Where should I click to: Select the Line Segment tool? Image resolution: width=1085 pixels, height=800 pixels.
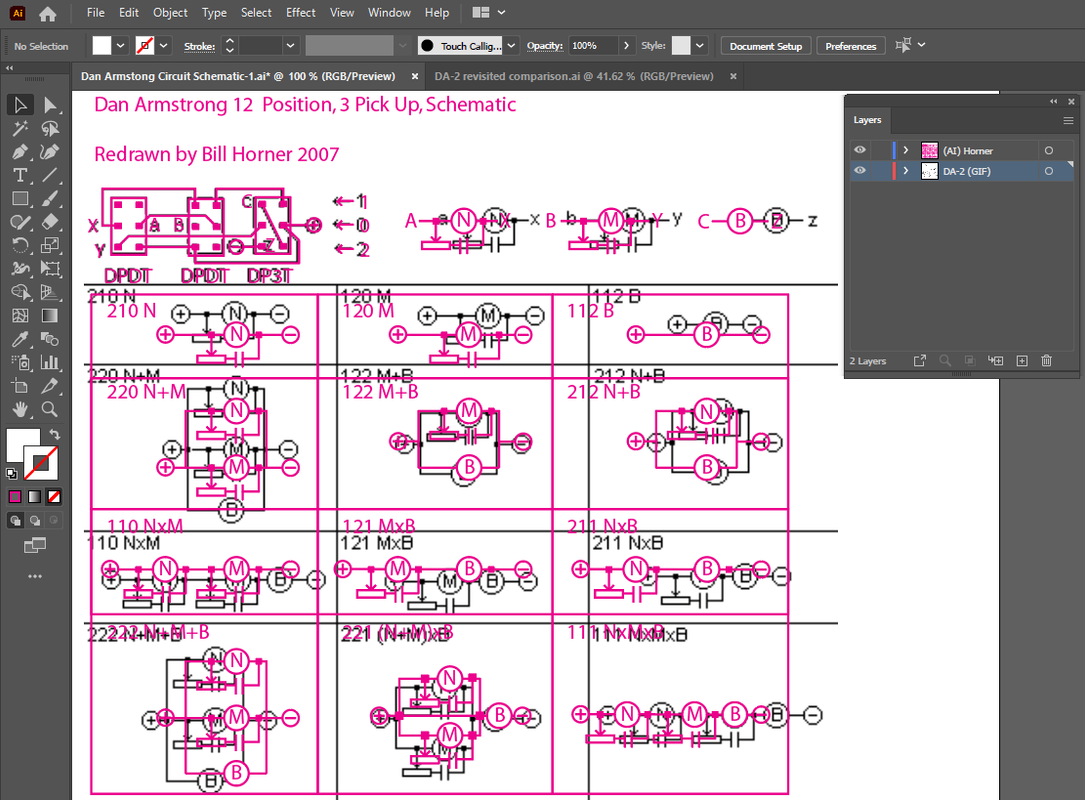click(50, 176)
